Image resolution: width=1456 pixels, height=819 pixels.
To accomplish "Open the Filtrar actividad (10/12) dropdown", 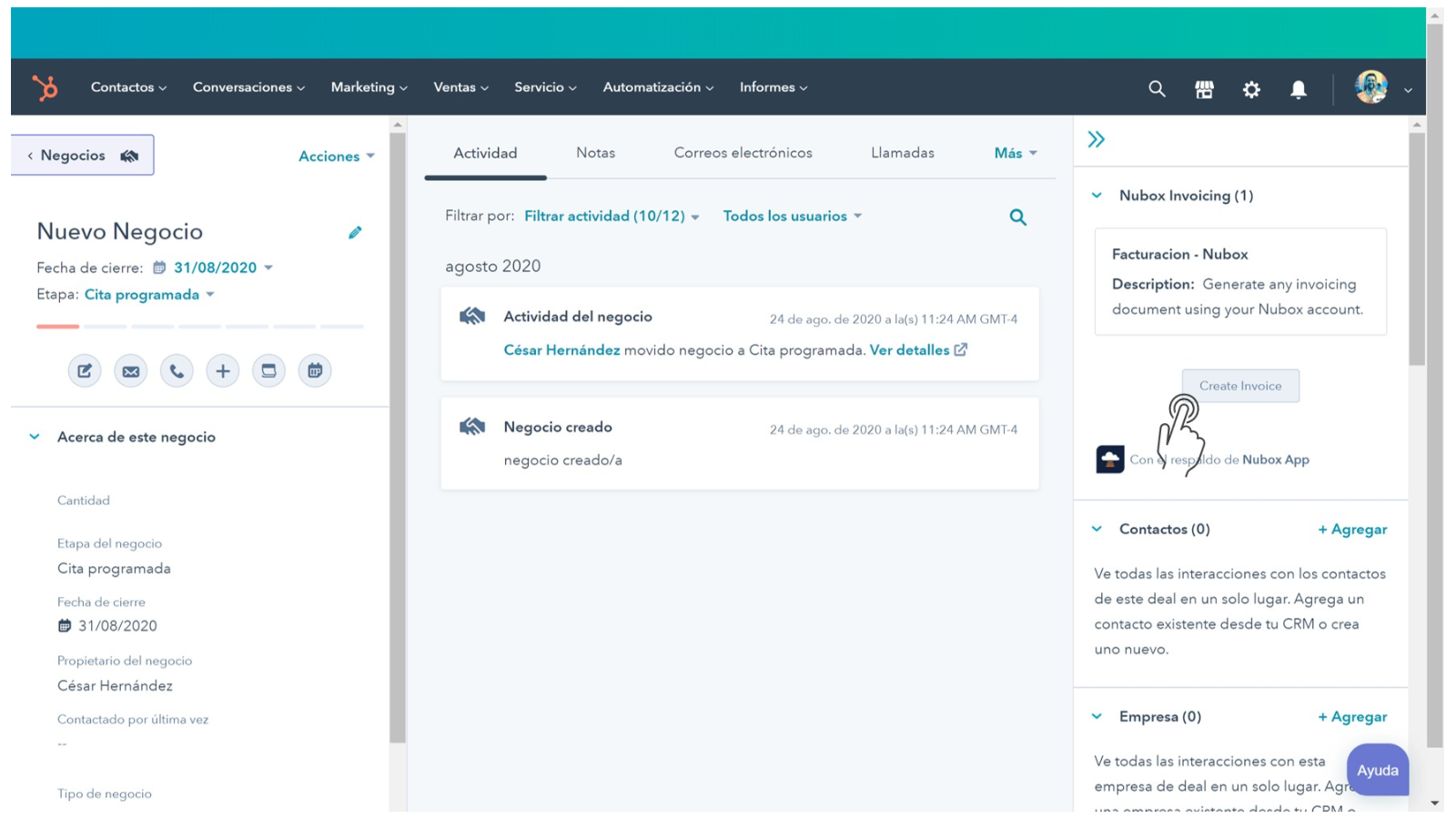I will point(611,216).
